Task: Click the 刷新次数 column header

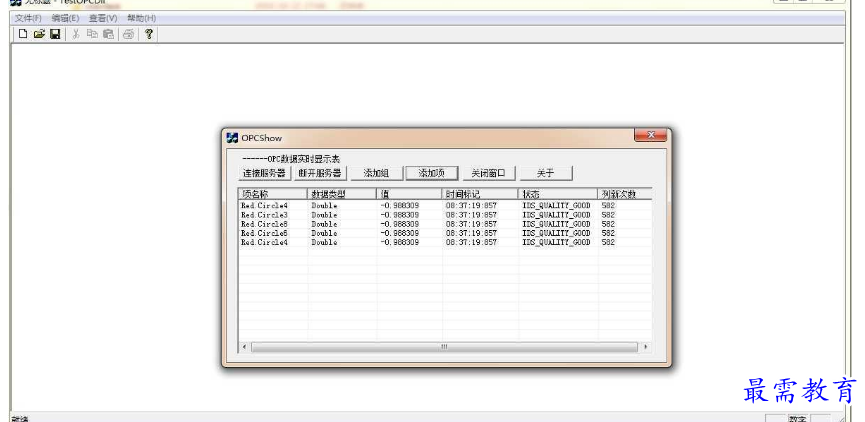Action: click(x=624, y=194)
